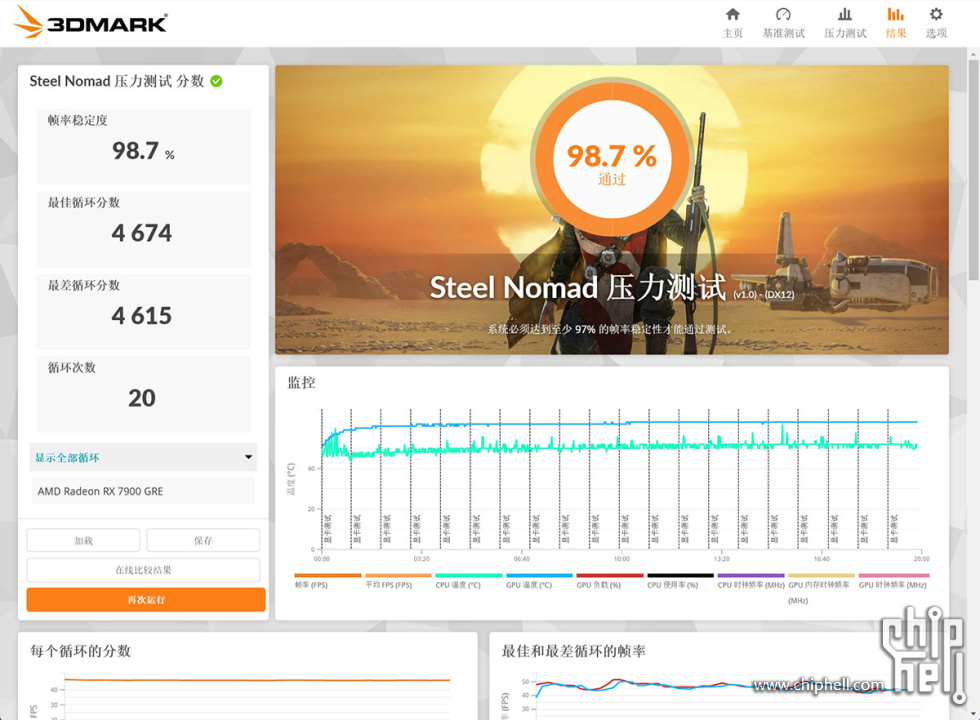Expand the 显示全部循环 dropdown
The image size is (980, 720).
pos(143,458)
